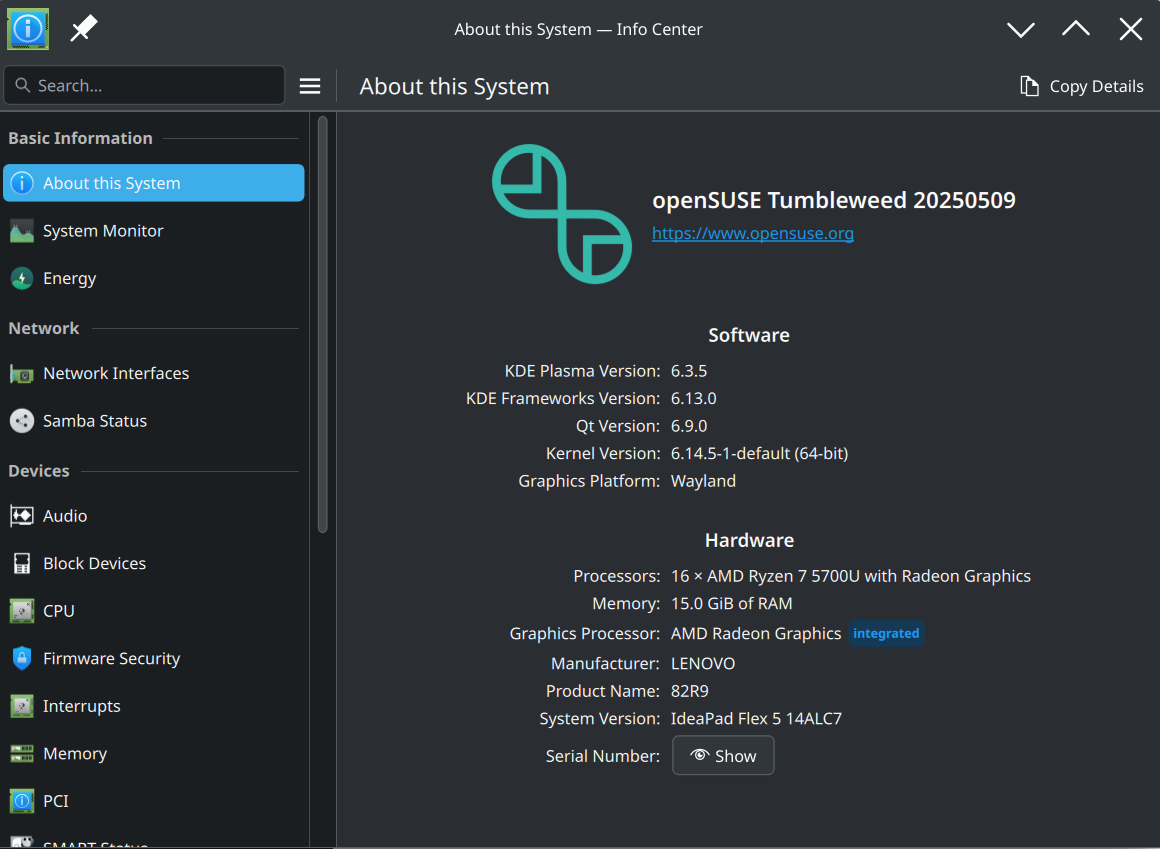Go to Samba Status page

154,421
